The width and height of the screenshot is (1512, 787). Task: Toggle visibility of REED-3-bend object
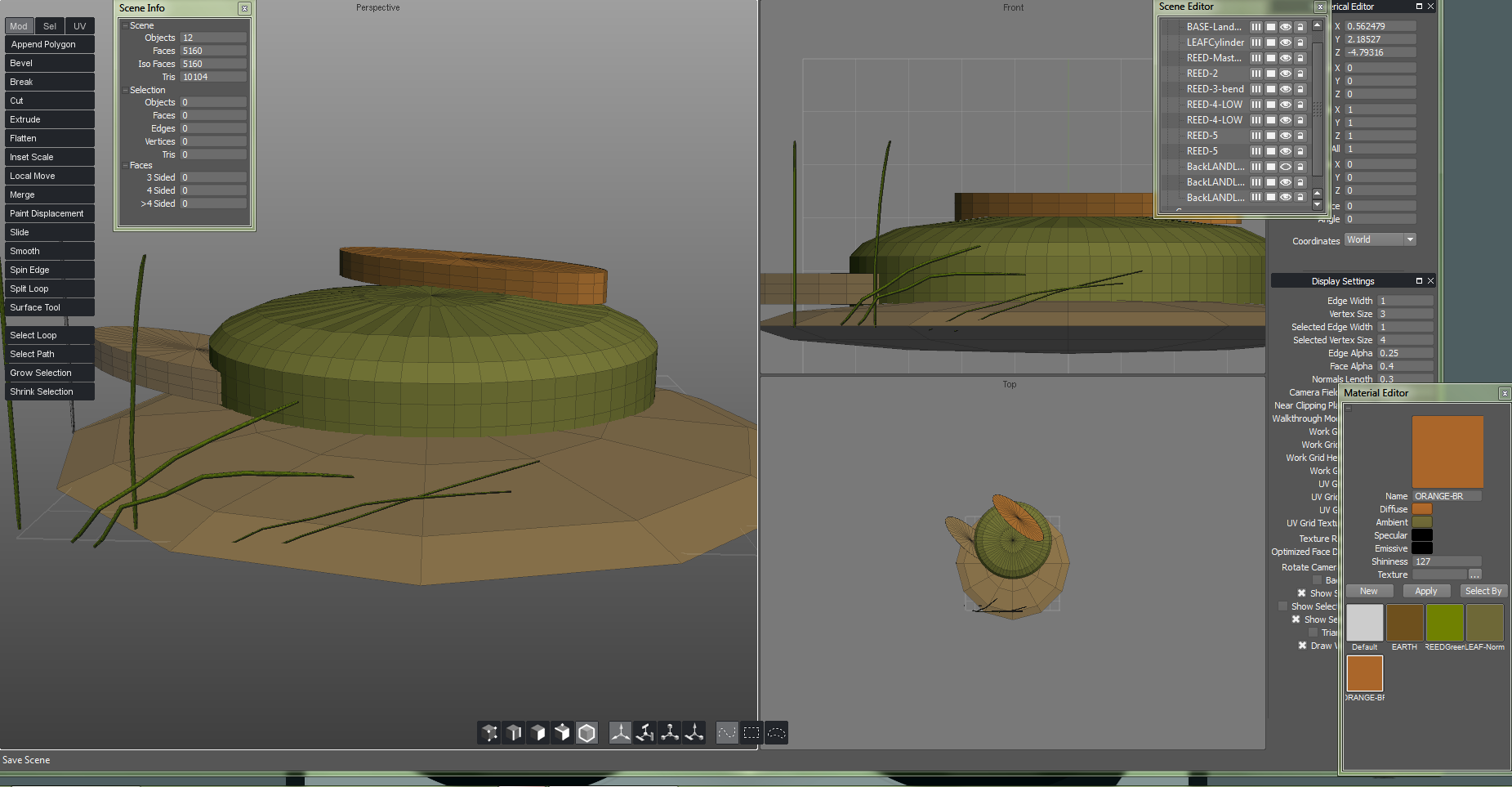click(x=1286, y=89)
